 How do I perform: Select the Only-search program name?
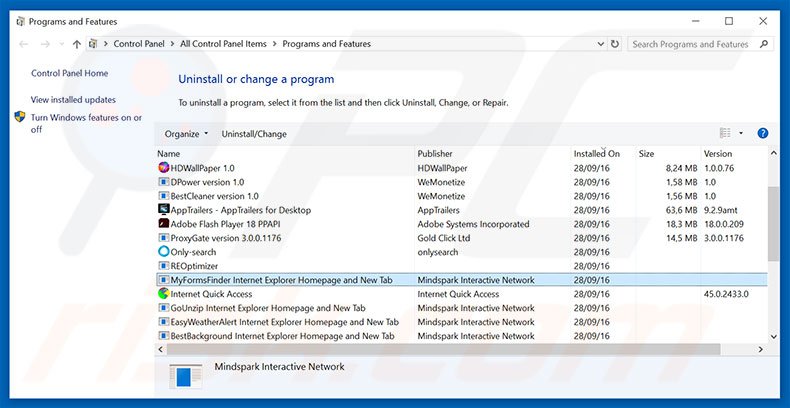(x=193, y=252)
